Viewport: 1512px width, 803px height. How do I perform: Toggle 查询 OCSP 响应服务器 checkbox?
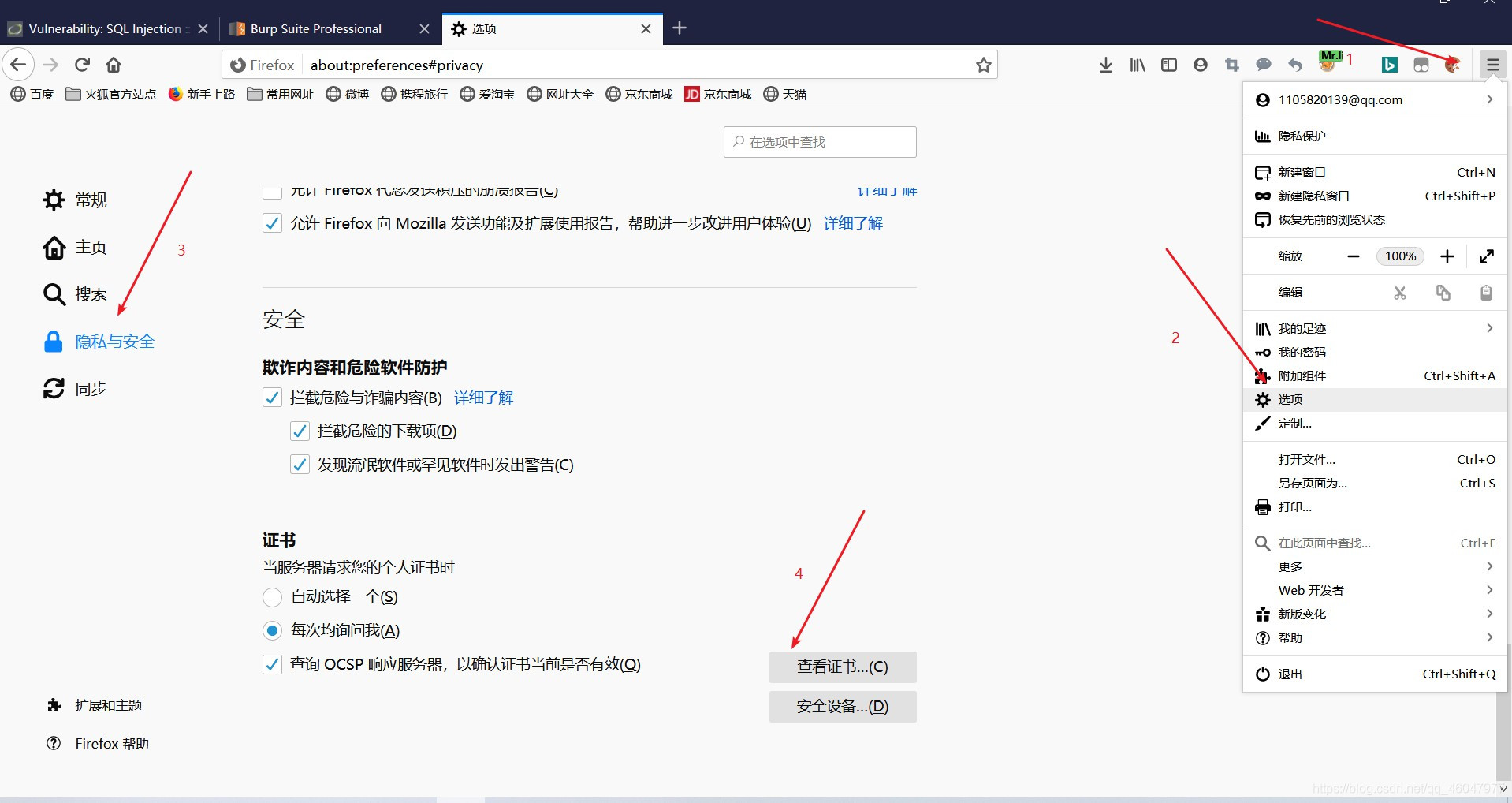click(x=272, y=664)
